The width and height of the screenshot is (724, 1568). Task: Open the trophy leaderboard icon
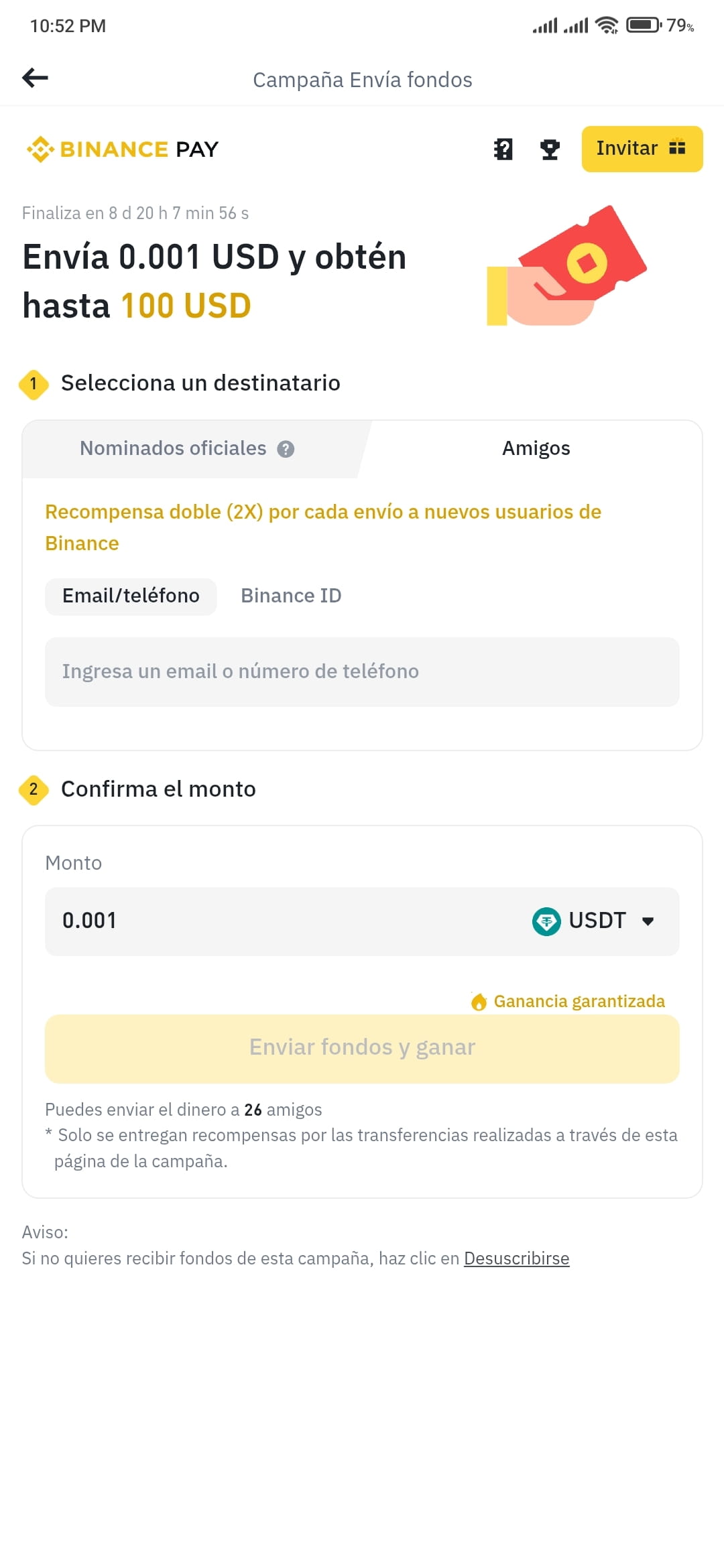coord(550,149)
